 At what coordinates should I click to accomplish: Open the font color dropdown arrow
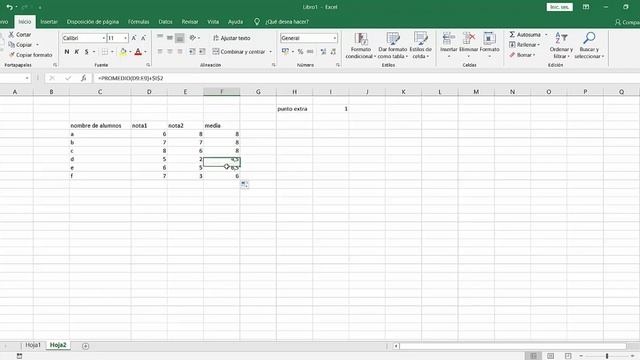[x=145, y=52]
